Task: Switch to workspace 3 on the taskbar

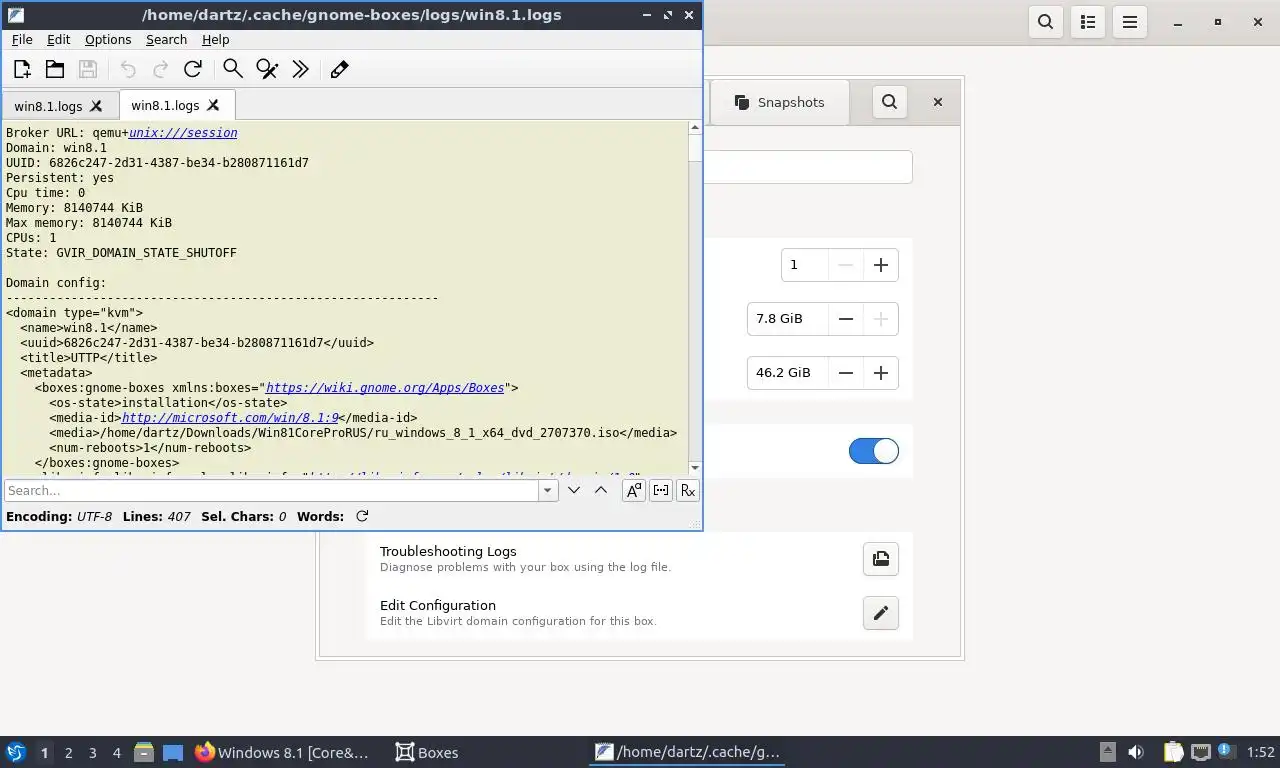Action: (93, 753)
